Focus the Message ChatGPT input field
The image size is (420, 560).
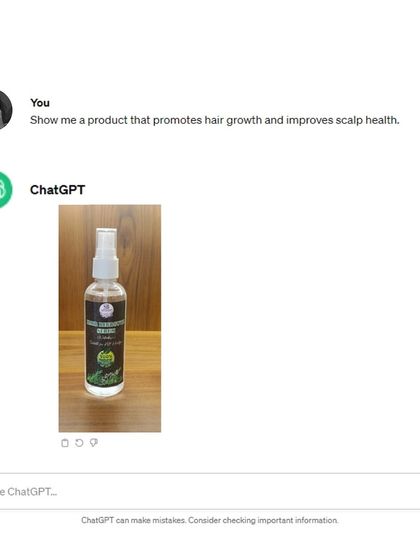[210, 492]
